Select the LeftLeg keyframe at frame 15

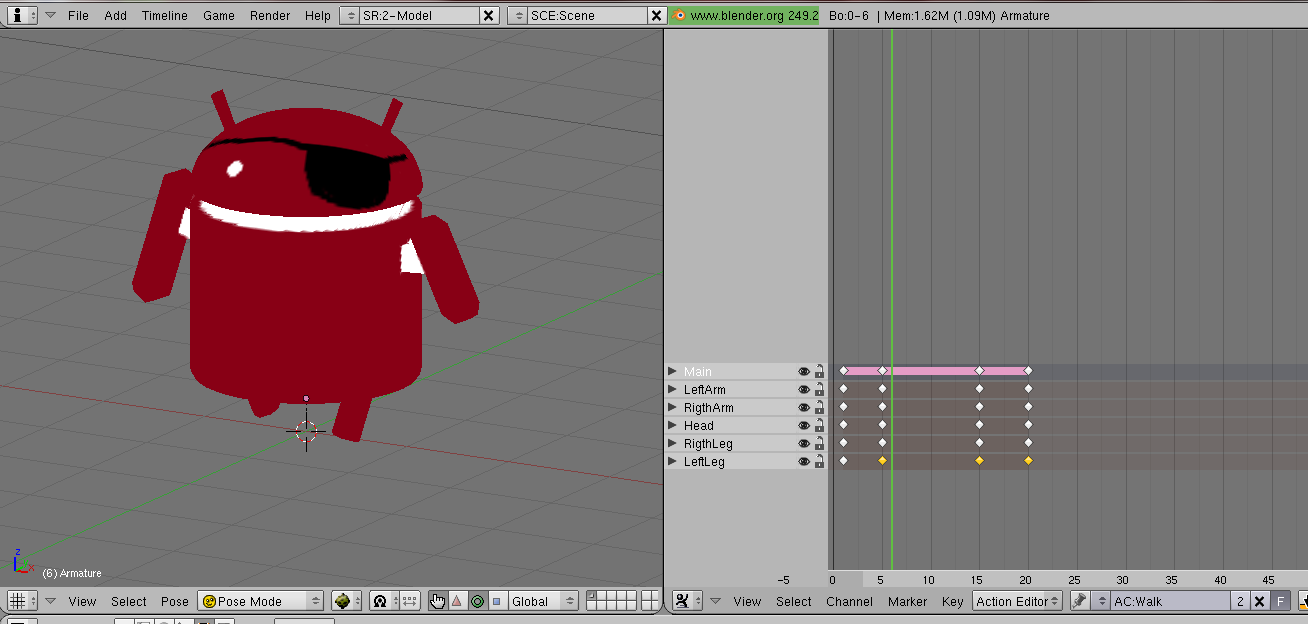click(x=979, y=460)
